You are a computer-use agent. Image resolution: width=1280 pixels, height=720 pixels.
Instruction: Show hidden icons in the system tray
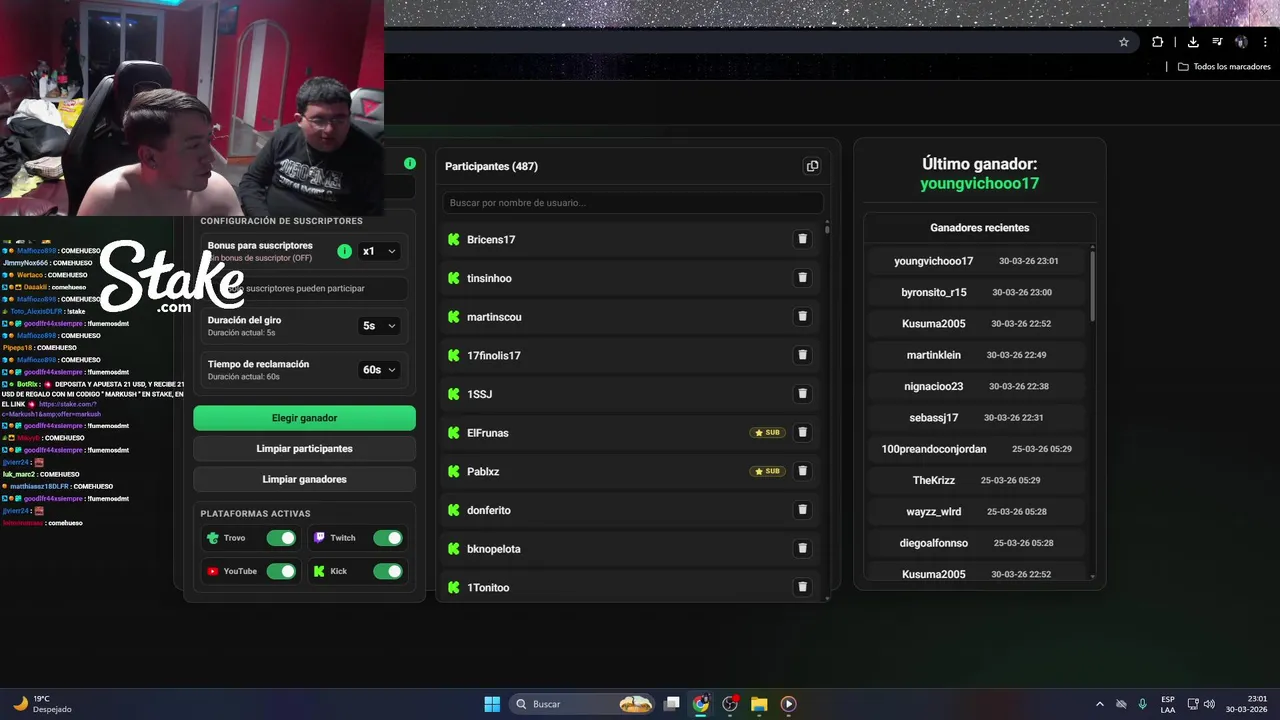click(x=1100, y=704)
